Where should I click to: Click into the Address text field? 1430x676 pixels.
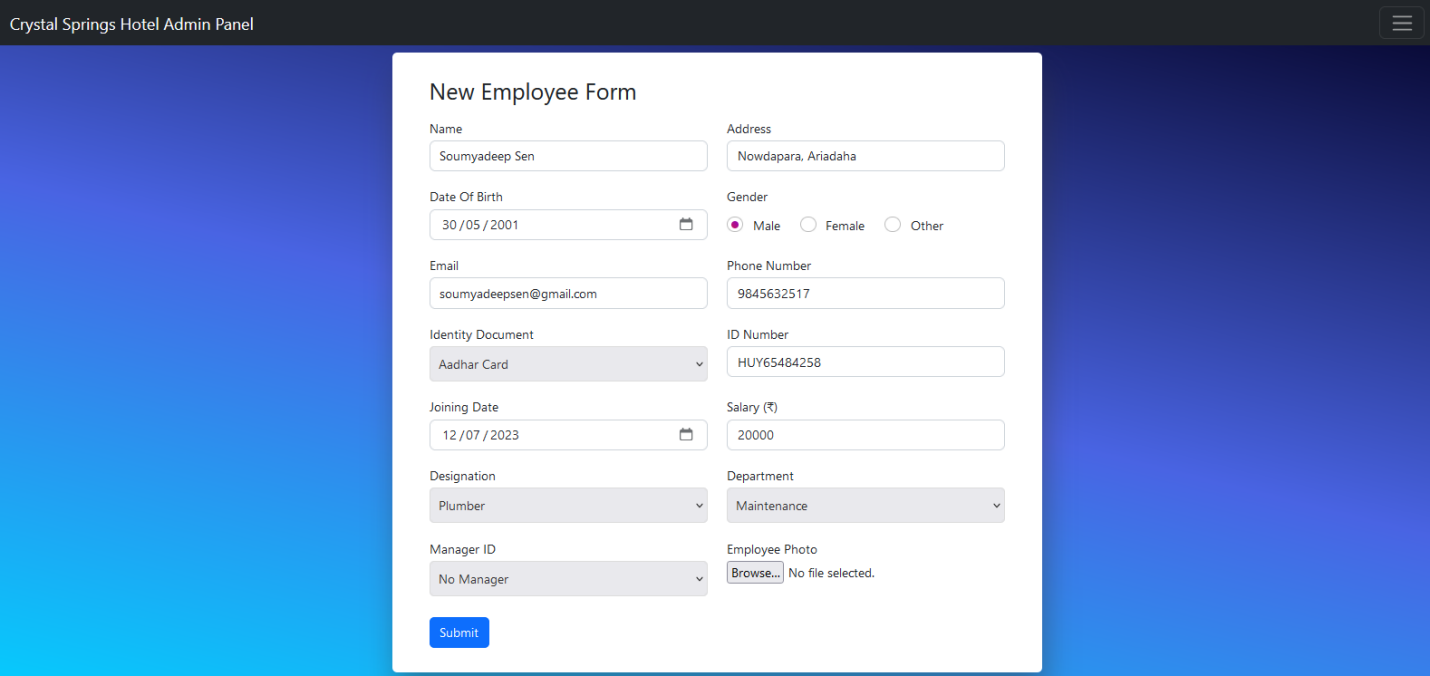pyautogui.click(x=865, y=156)
